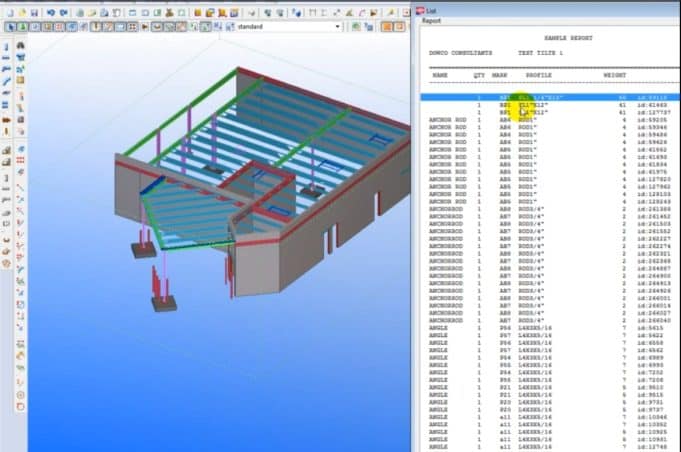Screen dimensions: 681x452
Task: Select the ANCHOR ROD row with id:59205
Action: pyautogui.click(x=550, y=120)
